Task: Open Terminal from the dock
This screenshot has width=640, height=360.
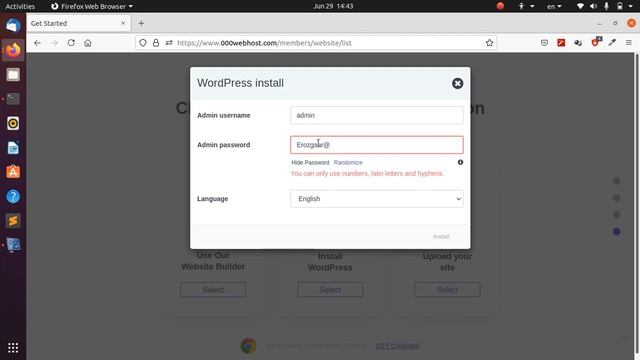Action: [13, 99]
